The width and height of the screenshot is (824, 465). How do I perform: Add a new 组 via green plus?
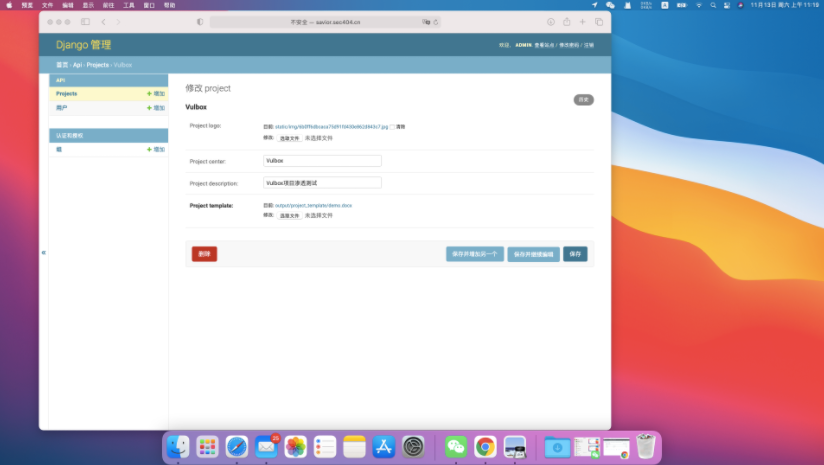pos(156,149)
